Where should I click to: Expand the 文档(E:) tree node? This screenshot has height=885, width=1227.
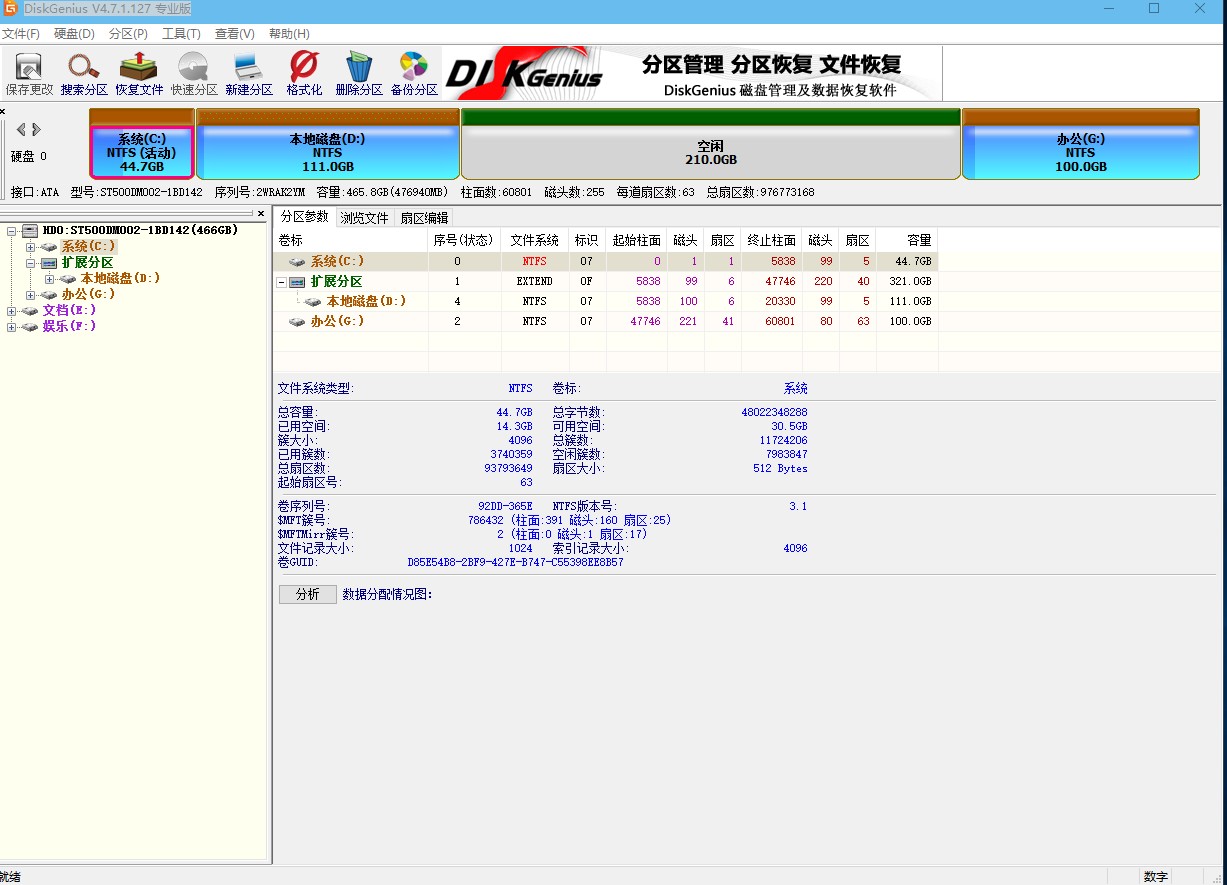point(11,310)
